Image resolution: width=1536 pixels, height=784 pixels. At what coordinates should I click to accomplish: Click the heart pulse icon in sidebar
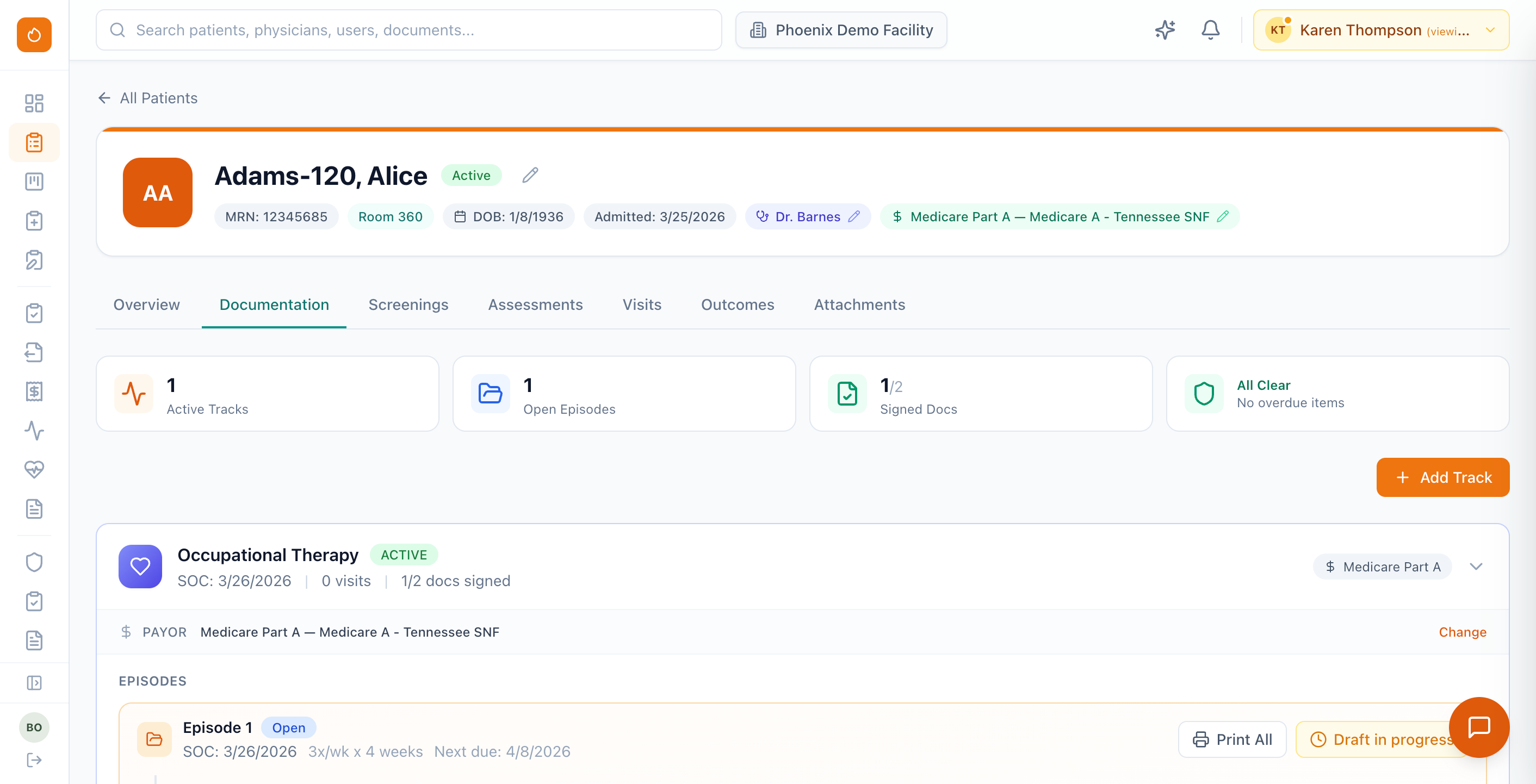[34, 469]
